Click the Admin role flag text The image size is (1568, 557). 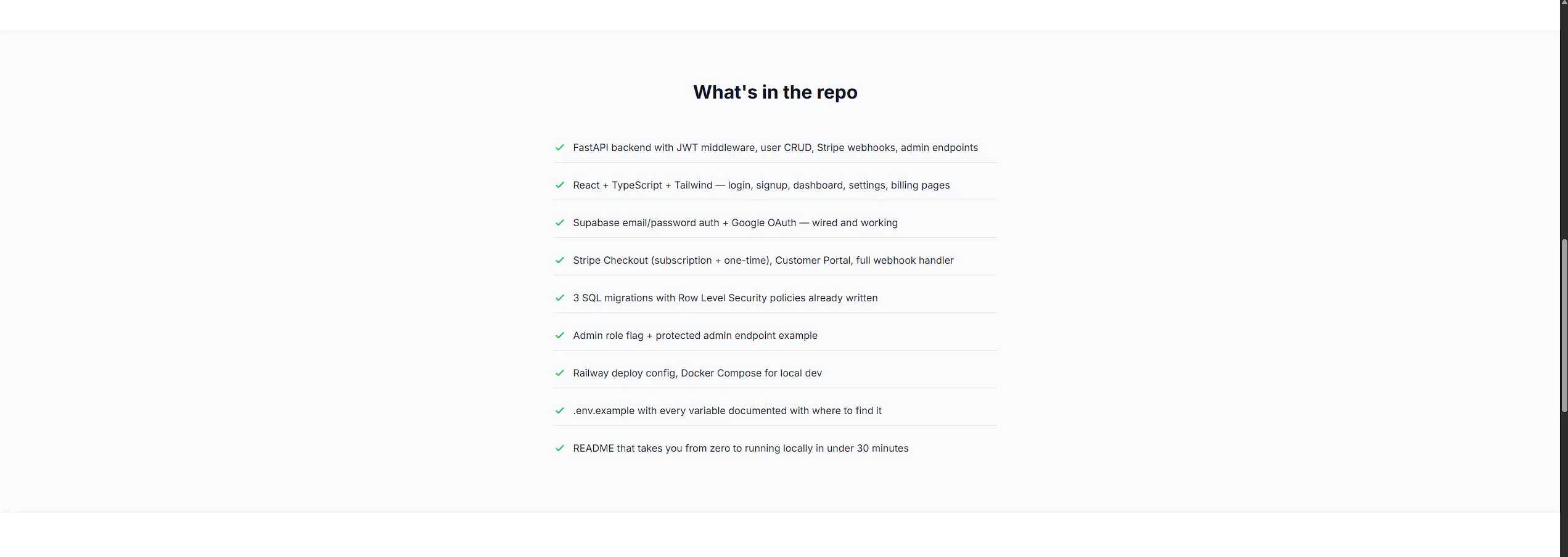tap(695, 335)
